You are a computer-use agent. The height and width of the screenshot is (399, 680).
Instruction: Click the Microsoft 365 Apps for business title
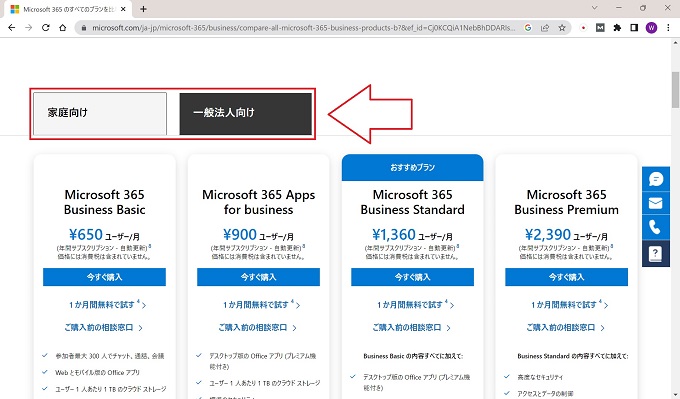click(258, 202)
